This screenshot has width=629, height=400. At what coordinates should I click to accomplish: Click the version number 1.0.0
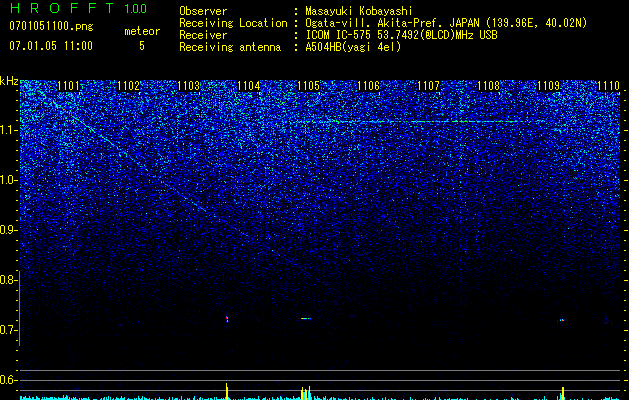135,8
